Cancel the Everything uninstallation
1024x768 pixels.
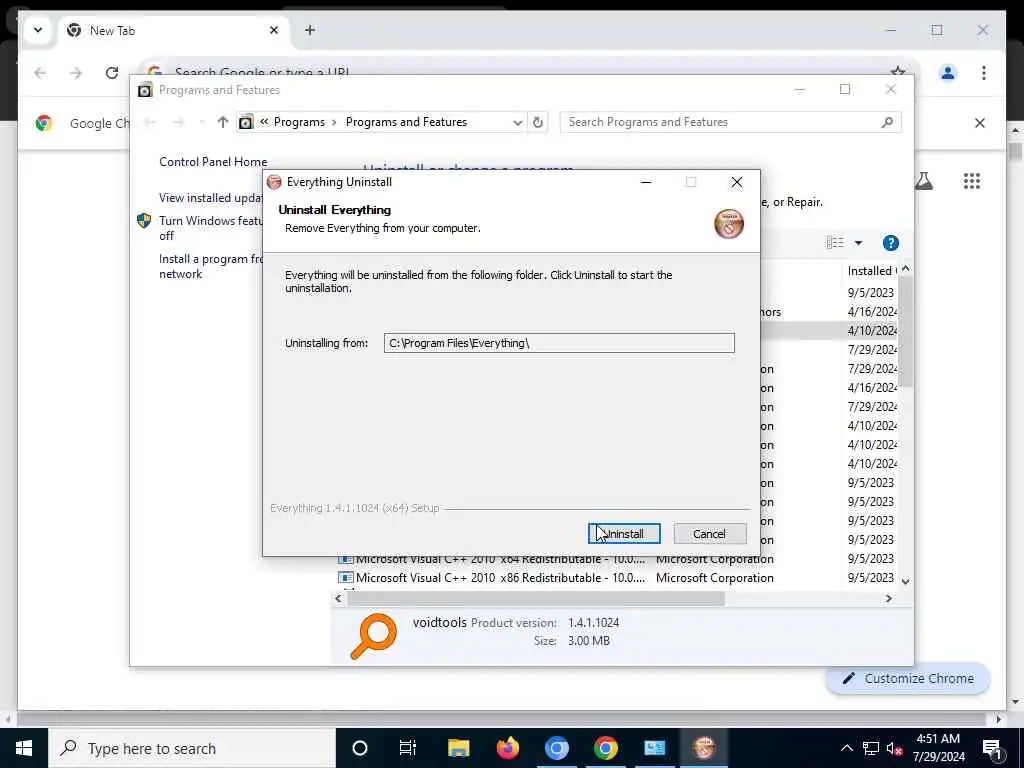709,534
